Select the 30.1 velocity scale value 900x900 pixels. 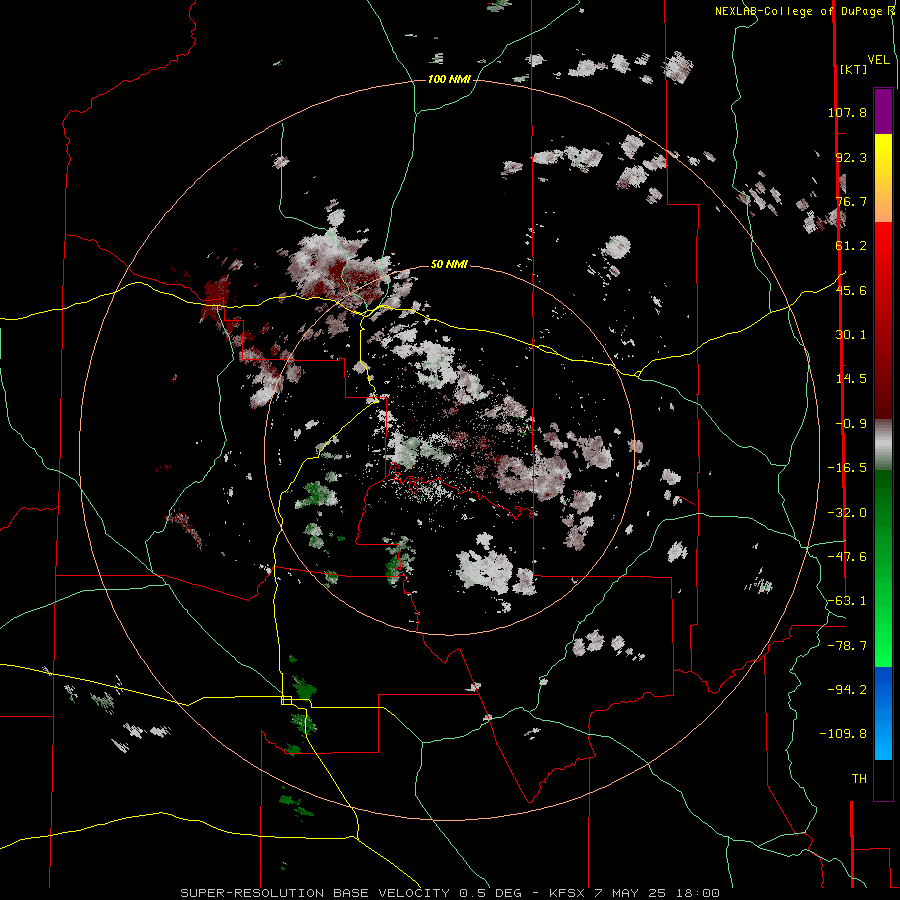coord(851,335)
